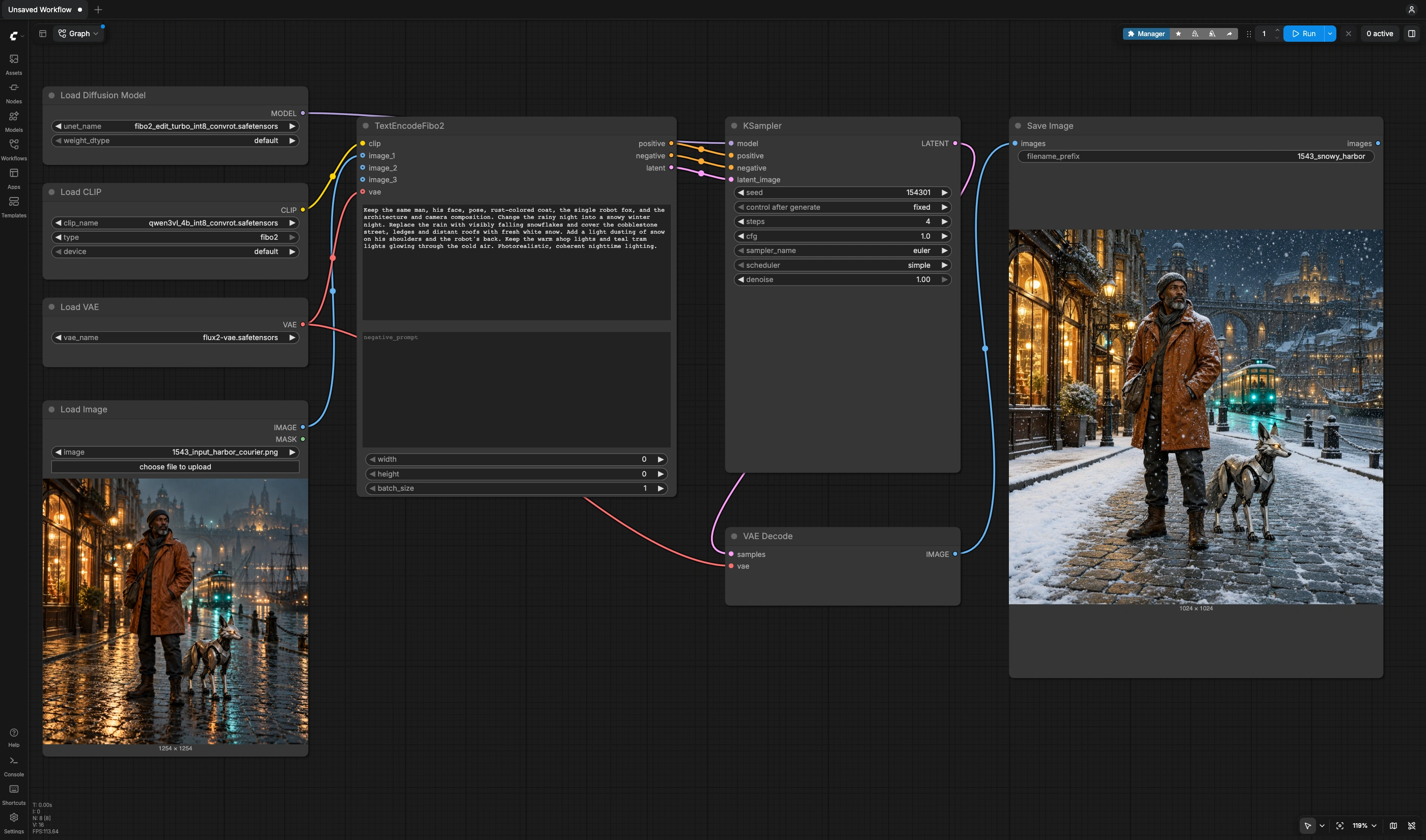Open the Workflows sidebar panel
The width and height of the screenshot is (1426, 840).
(x=14, y=150)
